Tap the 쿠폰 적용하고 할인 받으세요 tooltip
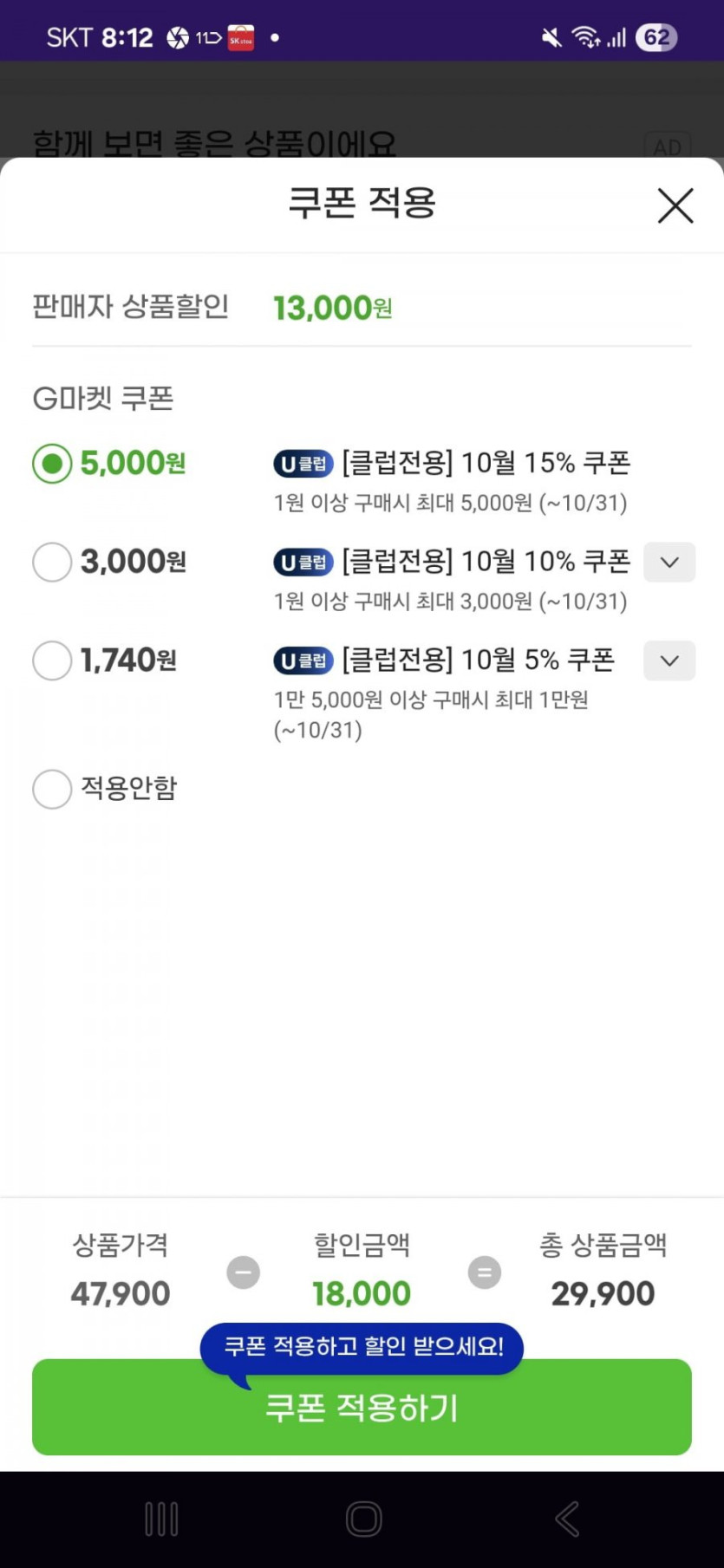 coord(362,1346)
